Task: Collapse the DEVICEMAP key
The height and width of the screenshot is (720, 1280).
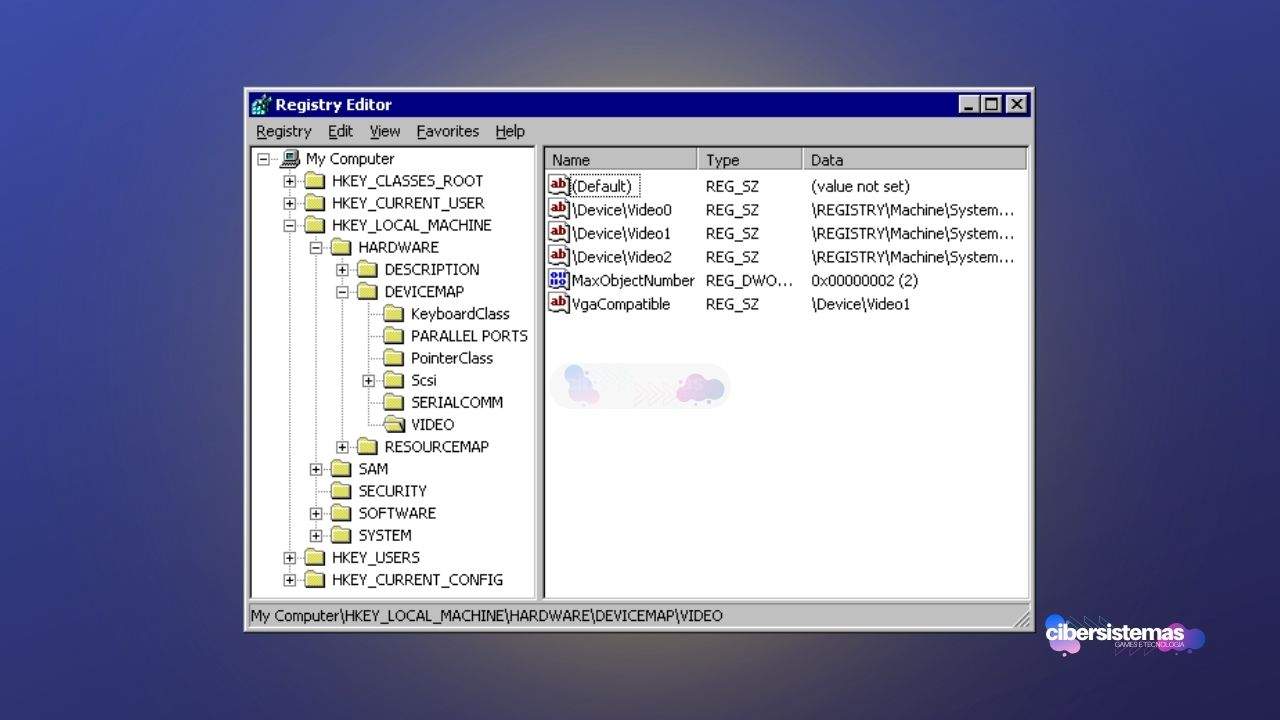Action: (342, 292)
